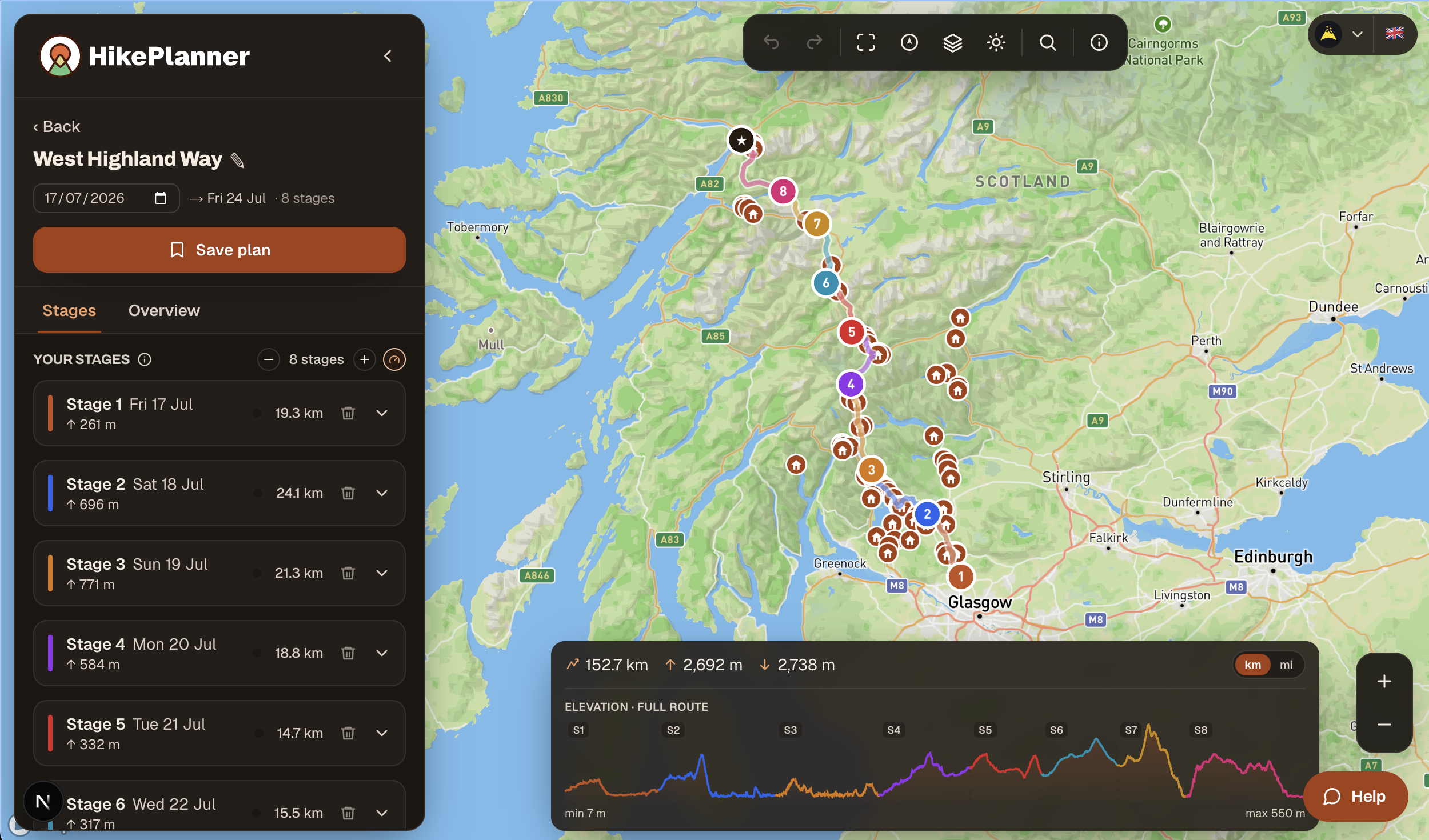This screenshot has width=1429, height=840.
Task: Open the map layers icon
Action: pos(953,42)
